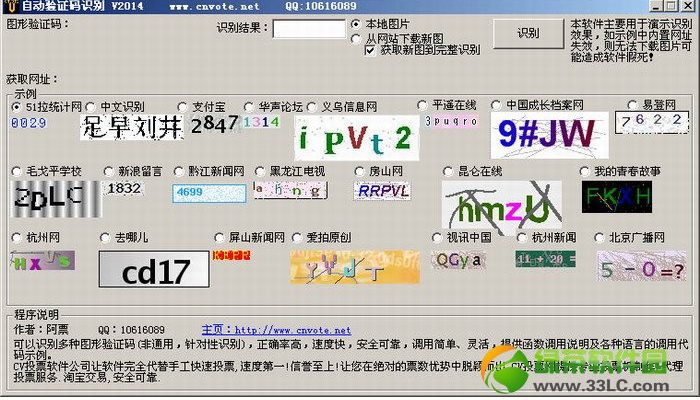
Task: Select the 51拉统计网 example radio button
Action: coord(17,106)
